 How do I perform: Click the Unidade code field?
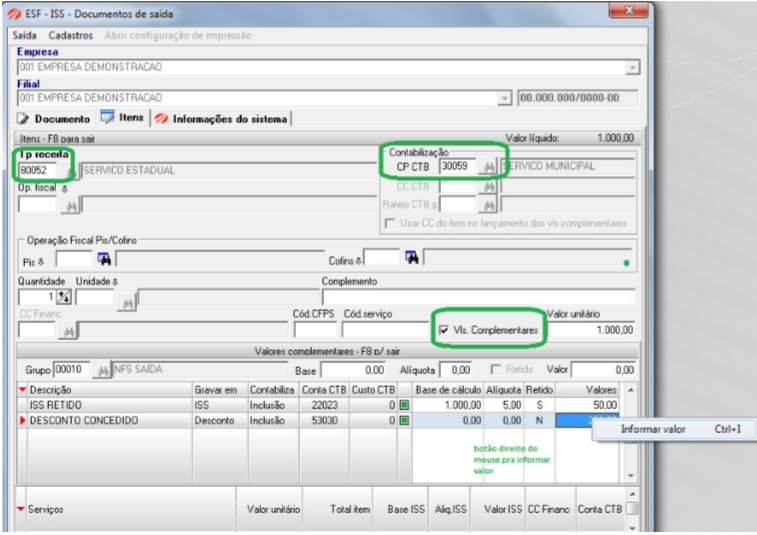(95, 297)
